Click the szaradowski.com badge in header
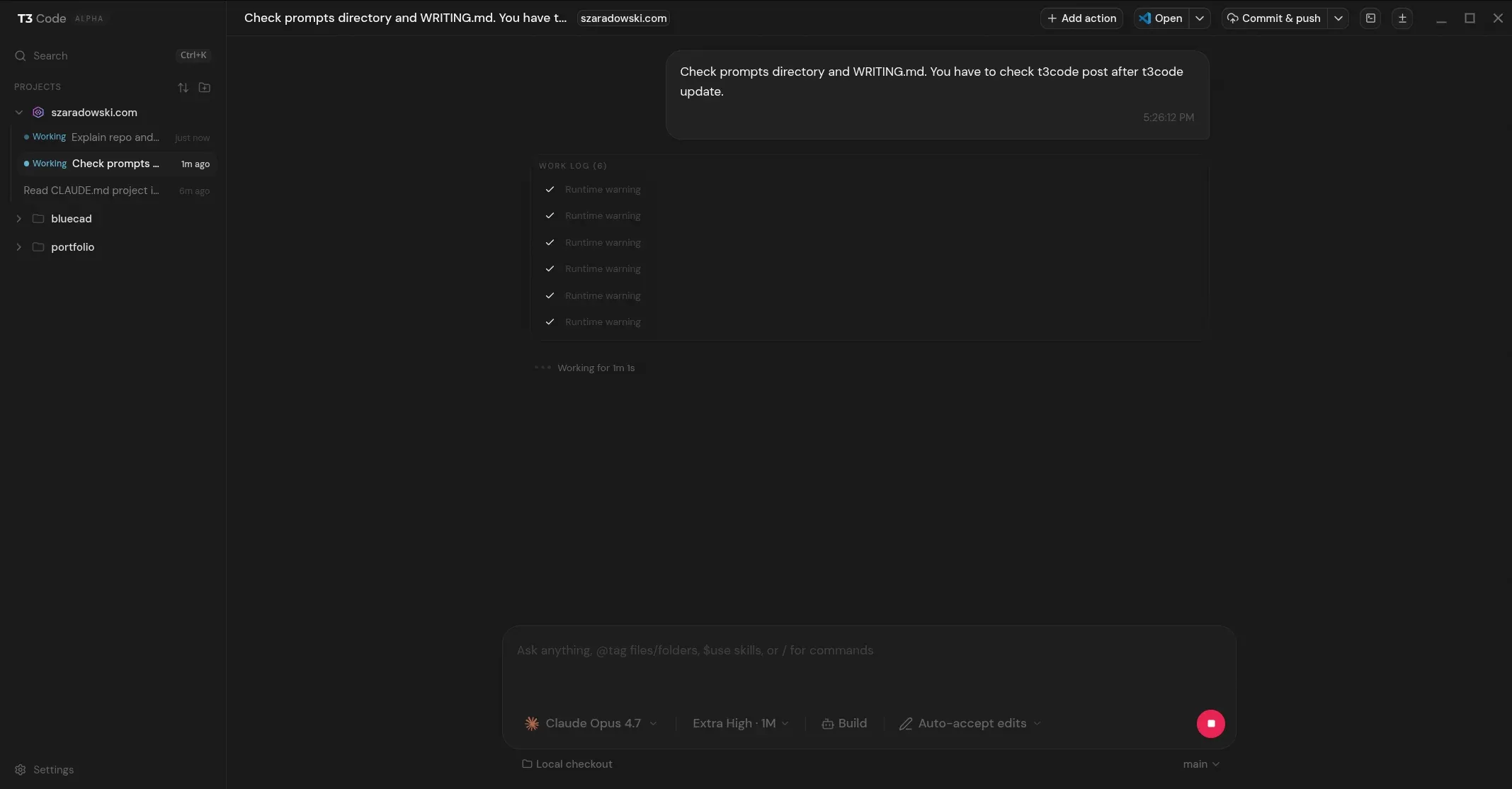Viewport: 1512px width, 789px height. point(623,18)
